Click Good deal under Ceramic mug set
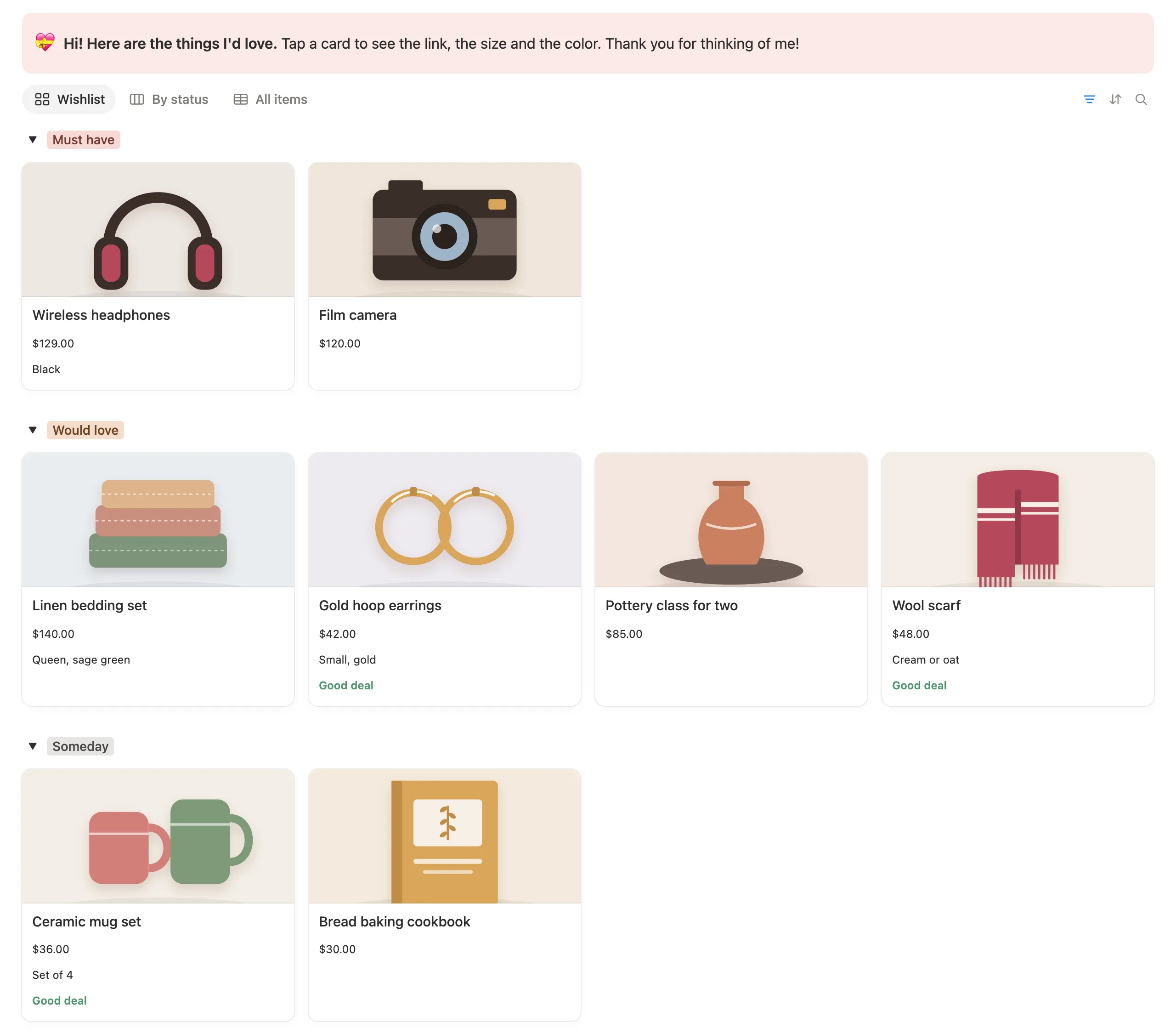Image resolution: width=1176 pixels, height=1034 pixels. (x=59, y=1001)
